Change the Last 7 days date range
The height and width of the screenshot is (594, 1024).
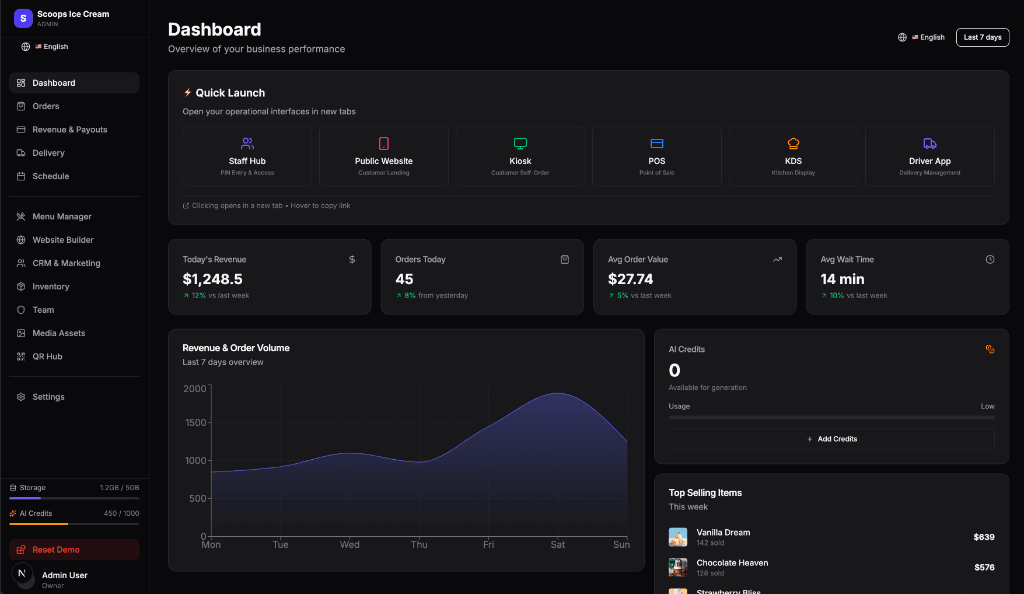[x=982, y=37]
